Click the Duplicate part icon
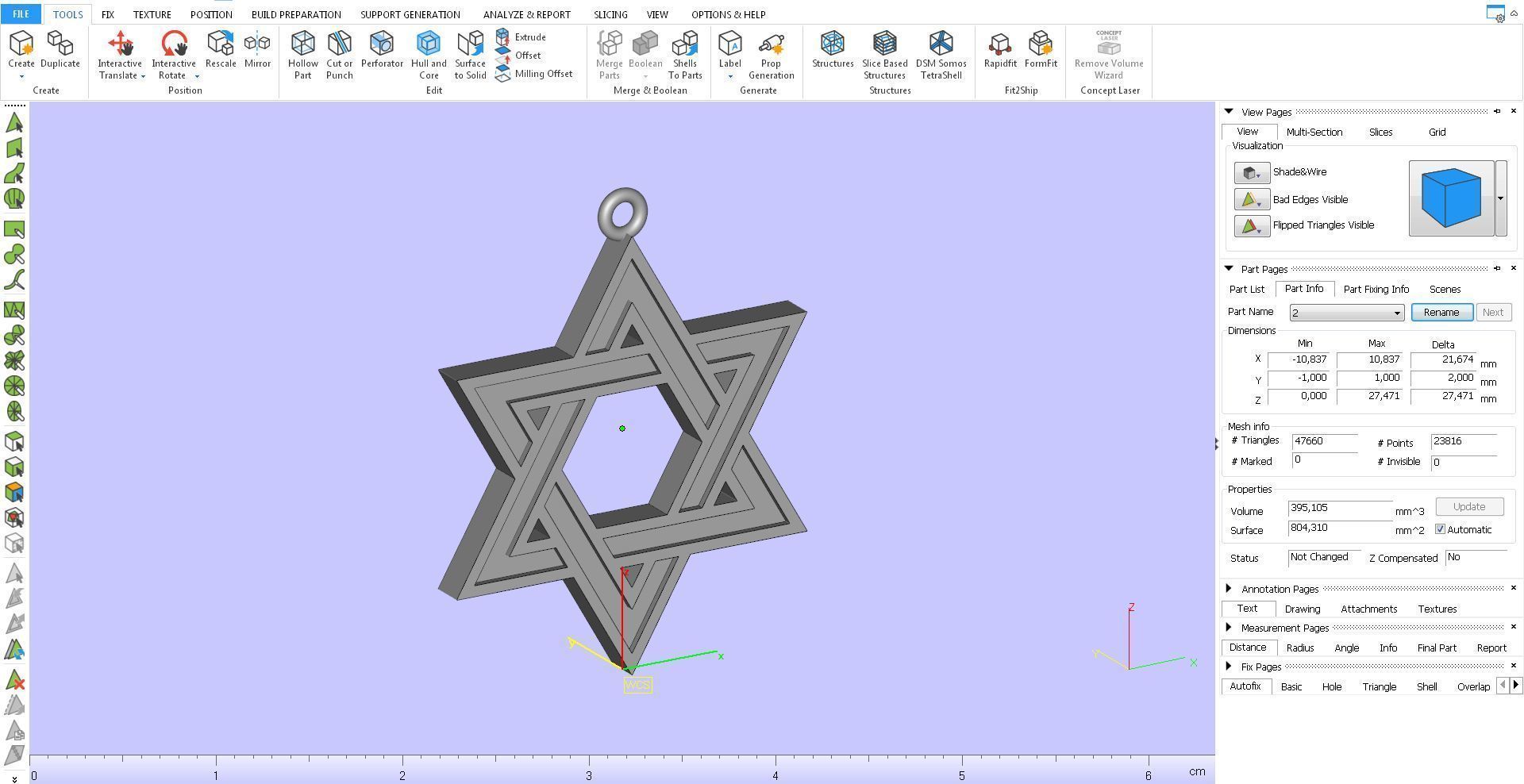This screenshot has width=1524, height=784. pos(60,49)
